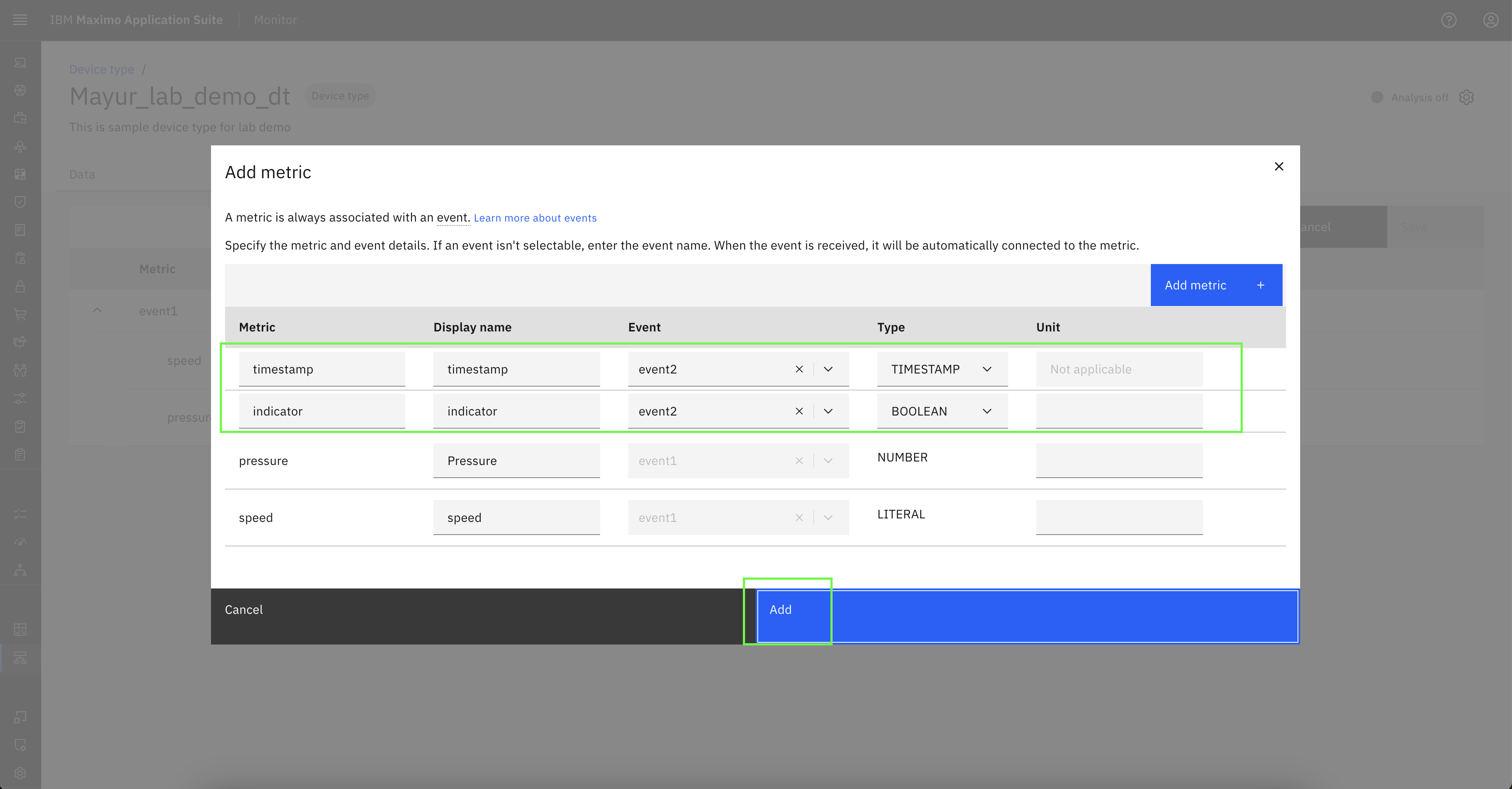This screenshot has height=789, width=1512.
Task: Open the shopping cart icon in sidebar
Action: point(20,315)
